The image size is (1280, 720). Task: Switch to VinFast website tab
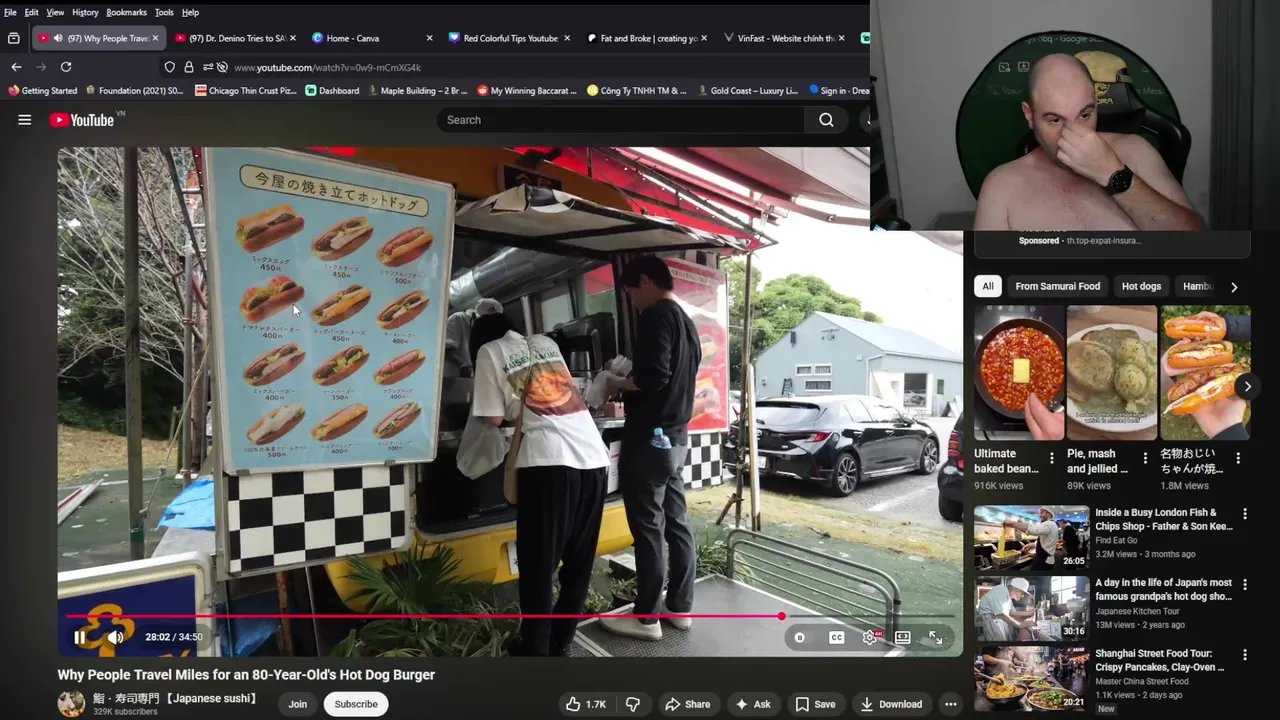click(x=783, y=38)
